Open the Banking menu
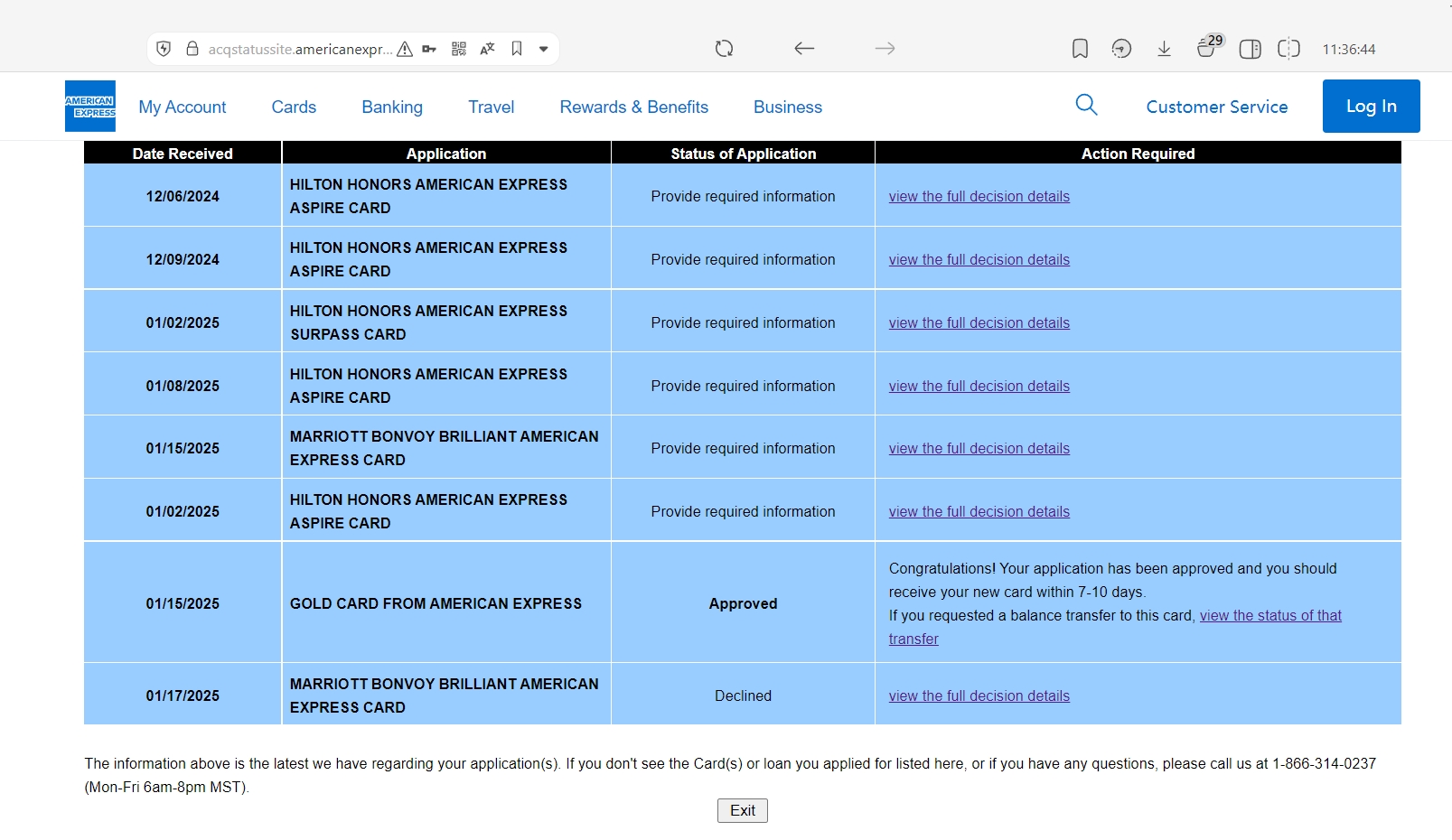1452x840 pixels. pyautogui.click(x=392, y=107)
